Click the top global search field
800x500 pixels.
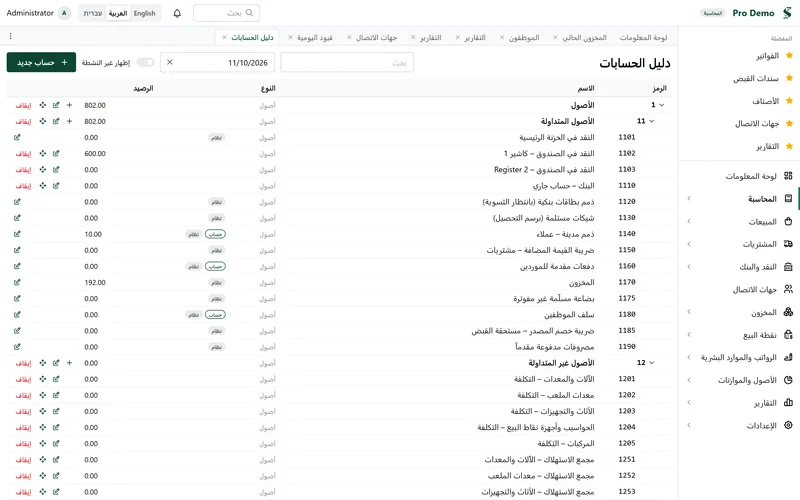point(227,13)
